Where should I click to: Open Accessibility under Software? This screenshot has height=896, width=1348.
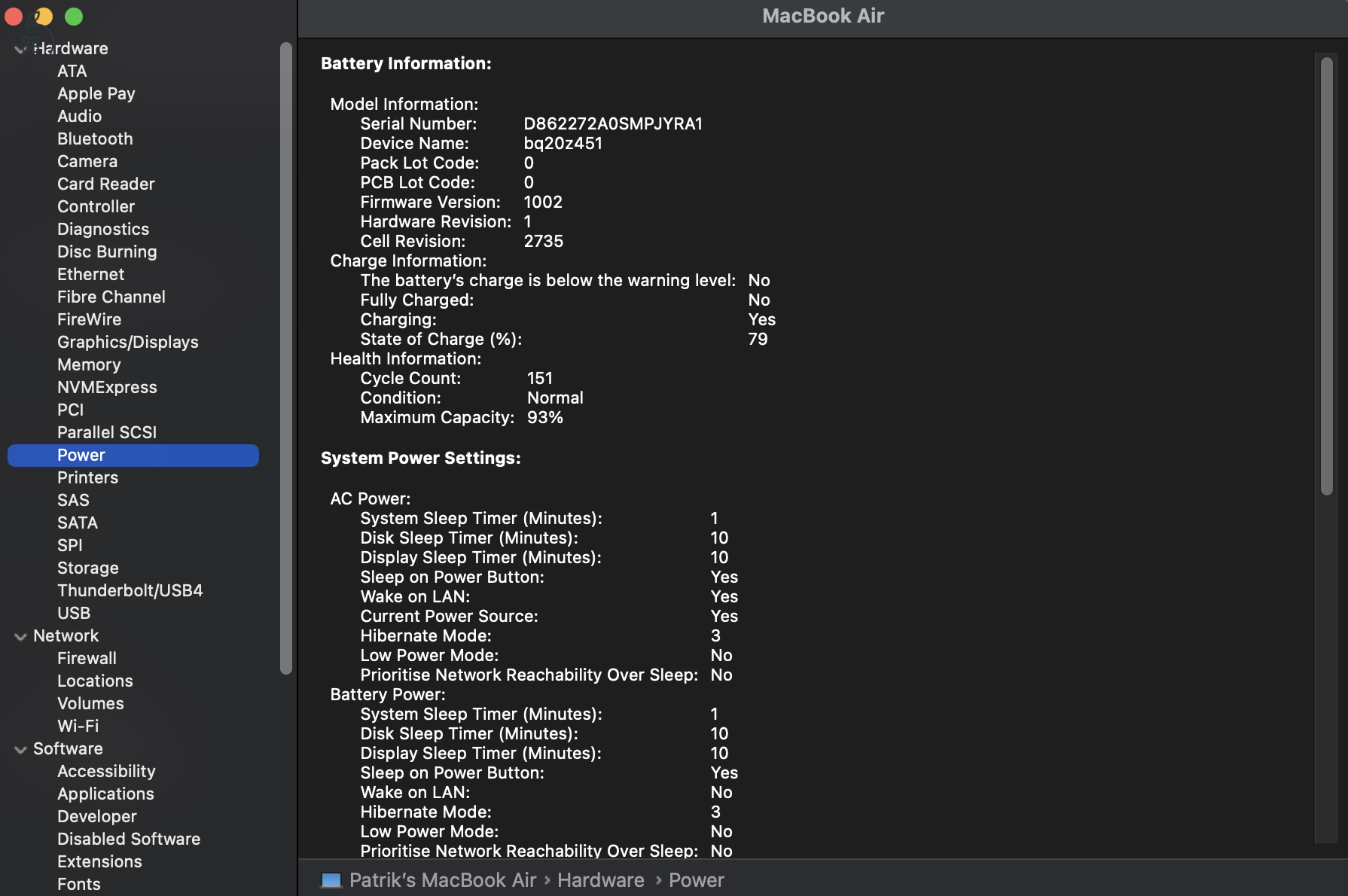(106, 771)
